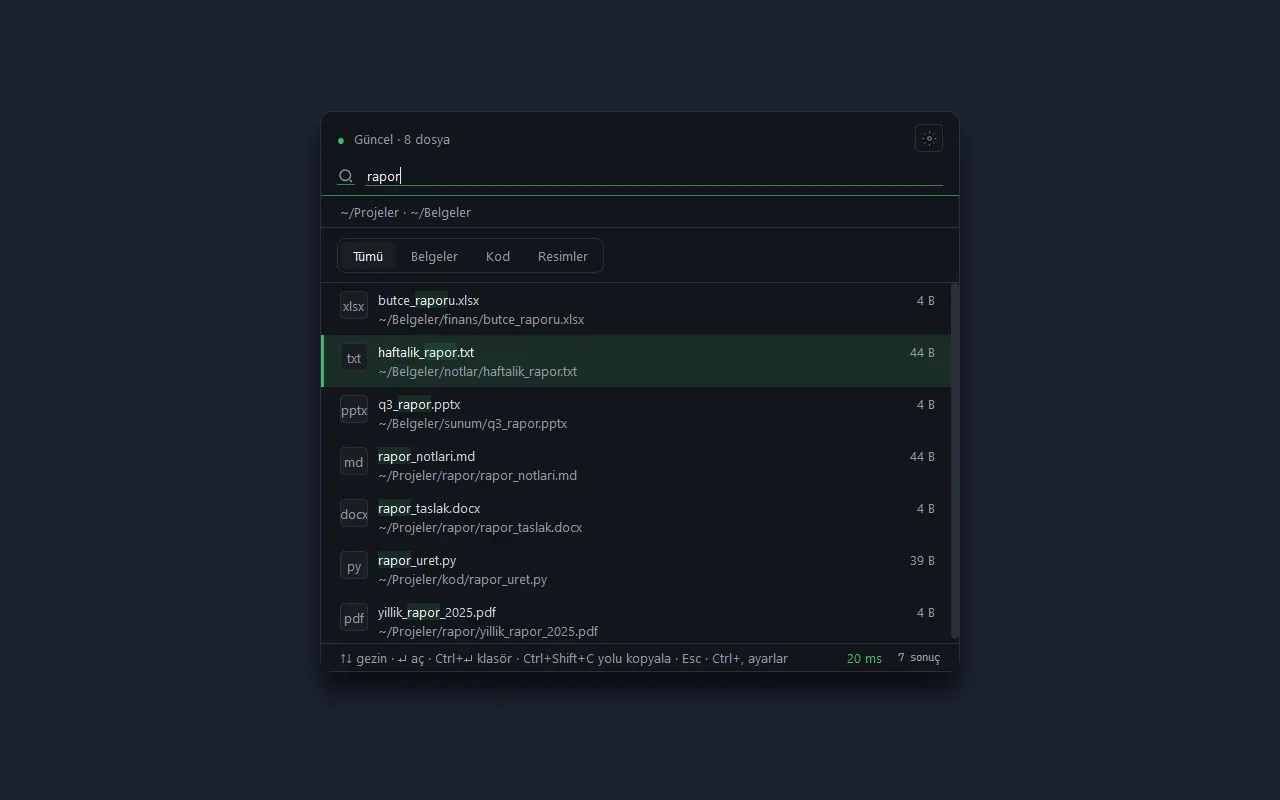
Task: Click path ~/Belgeler/finans/butce_raporu.xlsx
Action: click(x=481, y=320)
